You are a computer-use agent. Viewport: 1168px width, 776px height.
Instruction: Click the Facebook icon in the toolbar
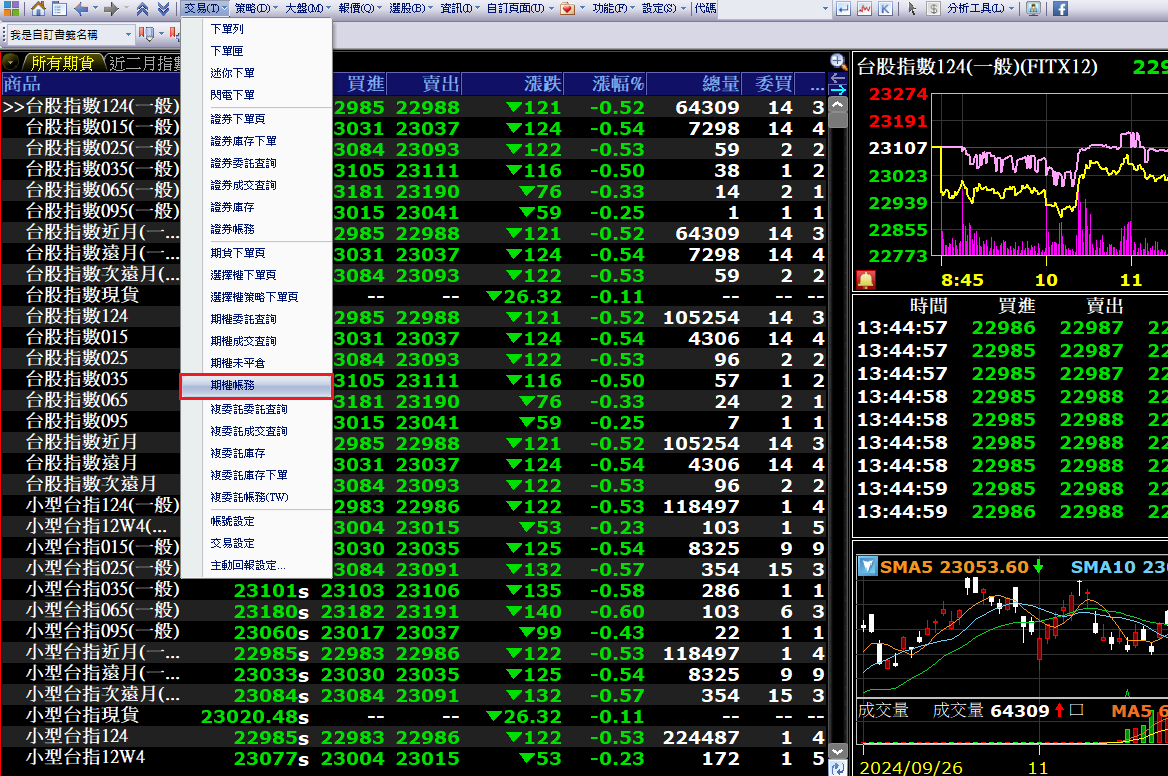(x=1060, y=9)
